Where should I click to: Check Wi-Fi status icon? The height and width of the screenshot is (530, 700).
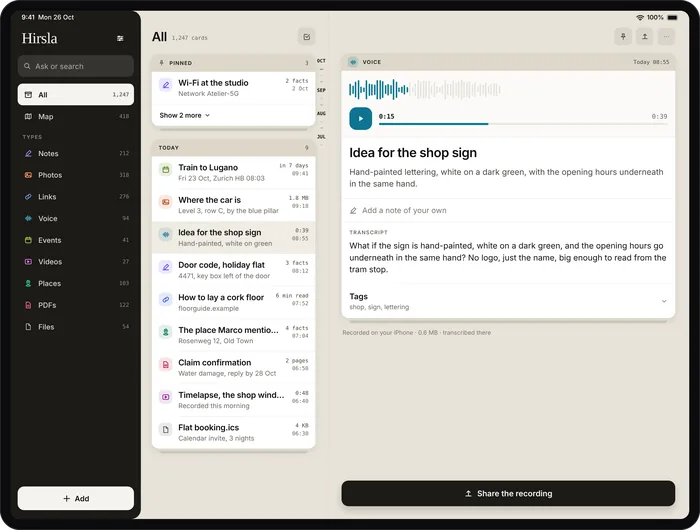coord(640,17)
